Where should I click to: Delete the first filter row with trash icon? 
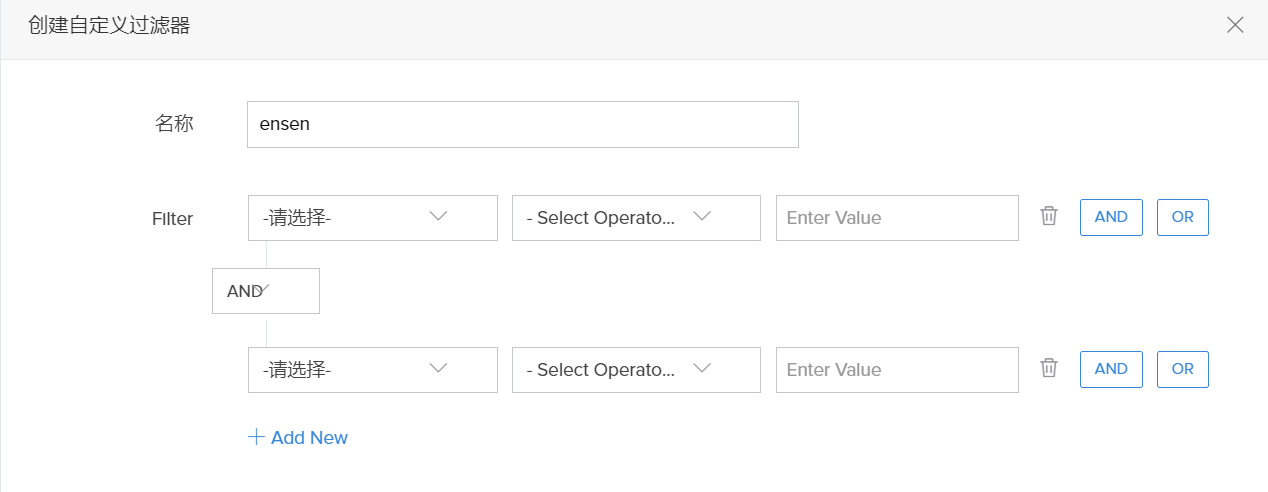[1048, 216]
